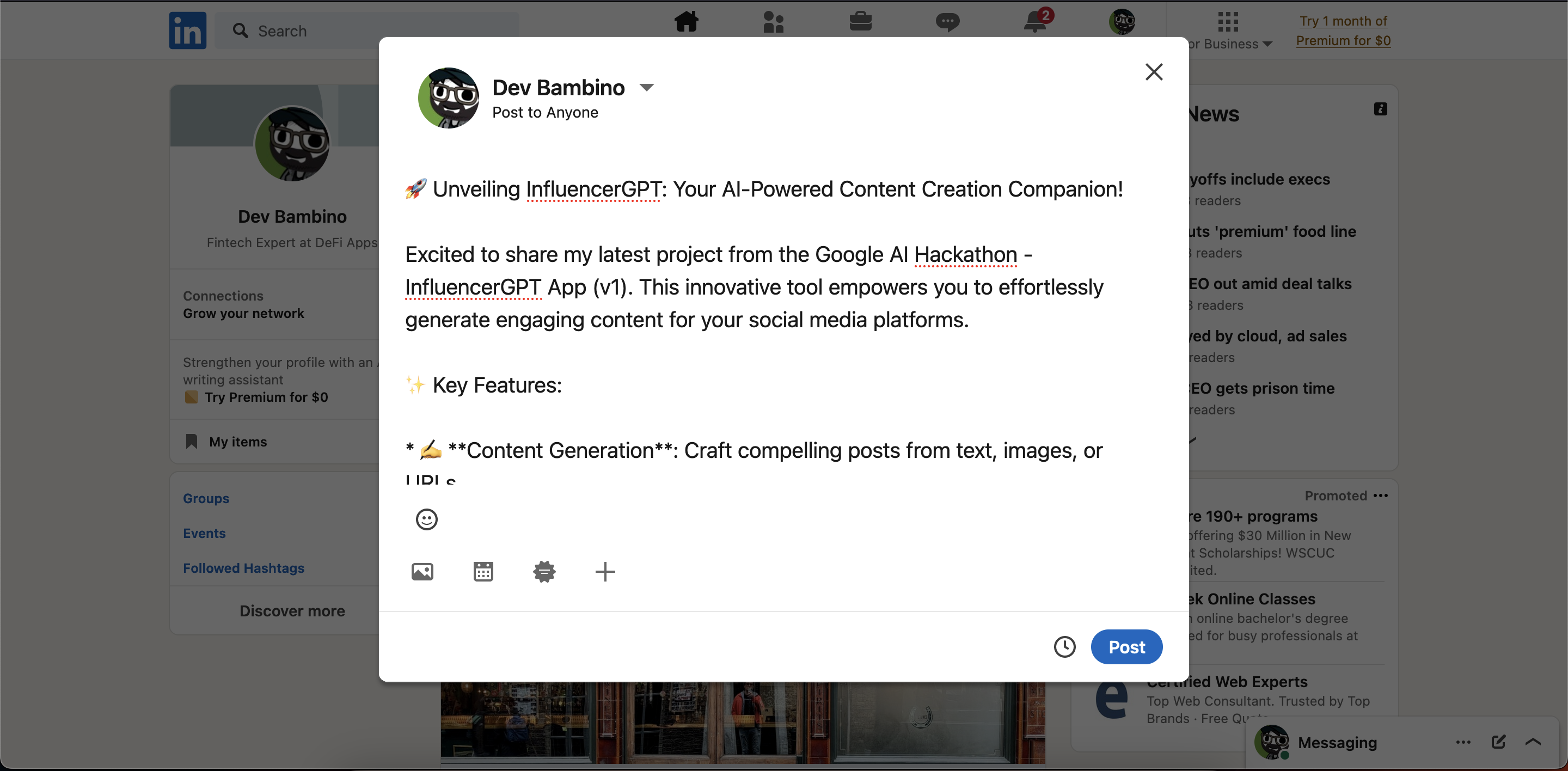Go to the LinkedIn Home icon
Image resolution: width=1568 pixels, height=771 pixels.
tap(686, 22)
